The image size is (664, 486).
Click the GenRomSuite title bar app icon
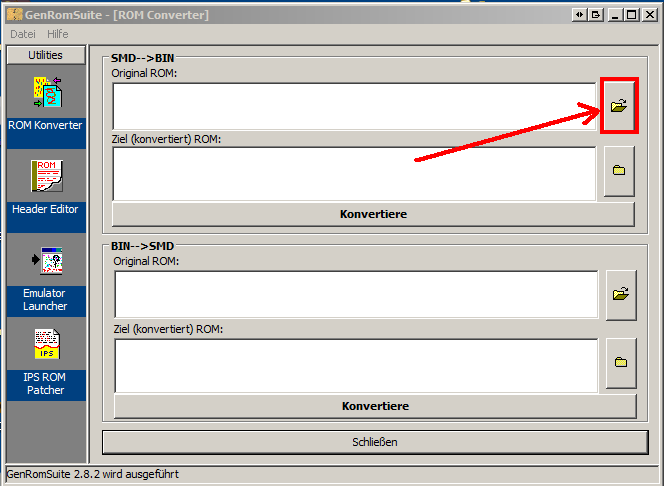[14, 15]
